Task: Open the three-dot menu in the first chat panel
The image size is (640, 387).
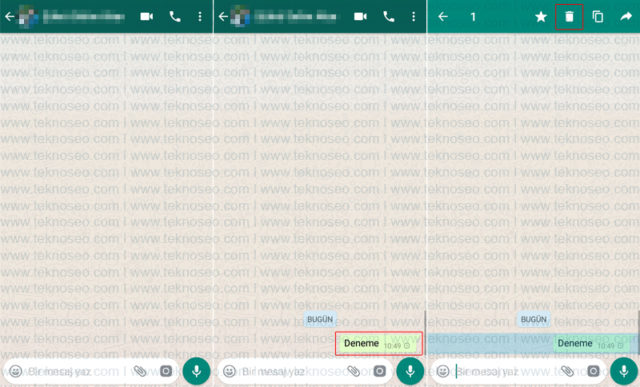Action: point(200,16)
